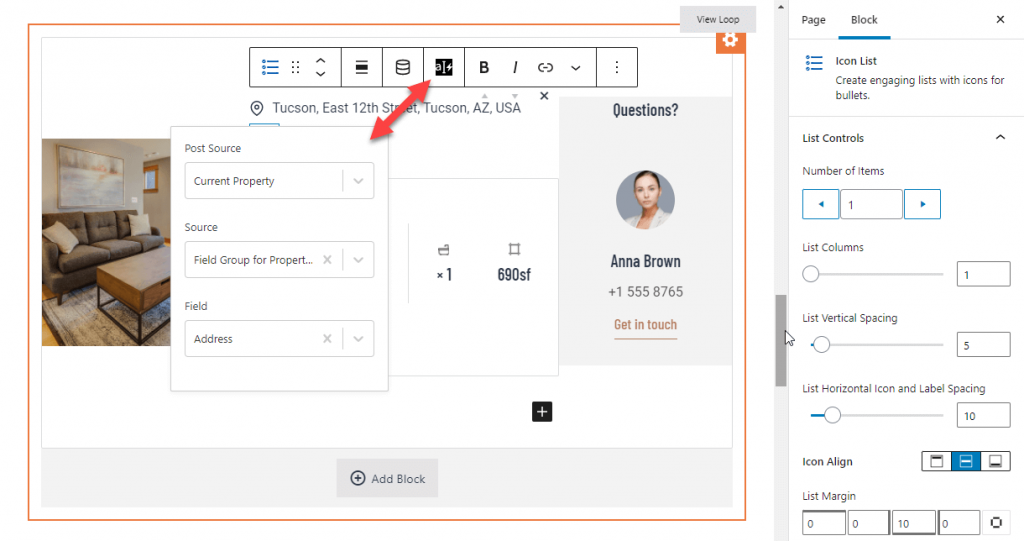Collapse the List Controls section

1000,137
